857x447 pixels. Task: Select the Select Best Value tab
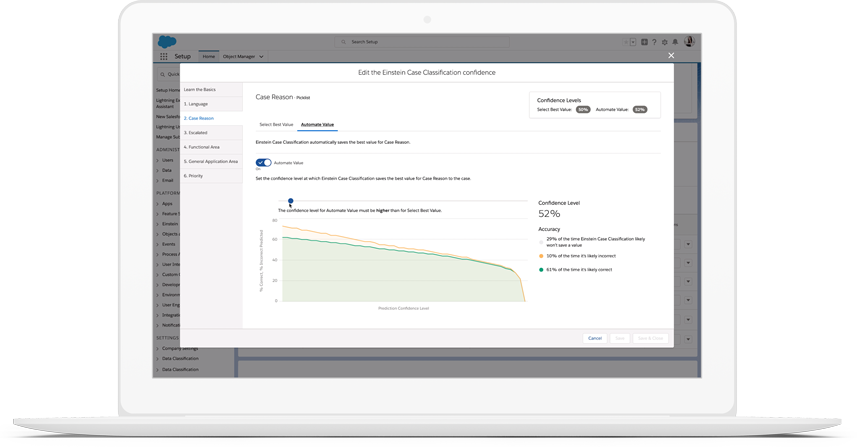click(276, 125)
